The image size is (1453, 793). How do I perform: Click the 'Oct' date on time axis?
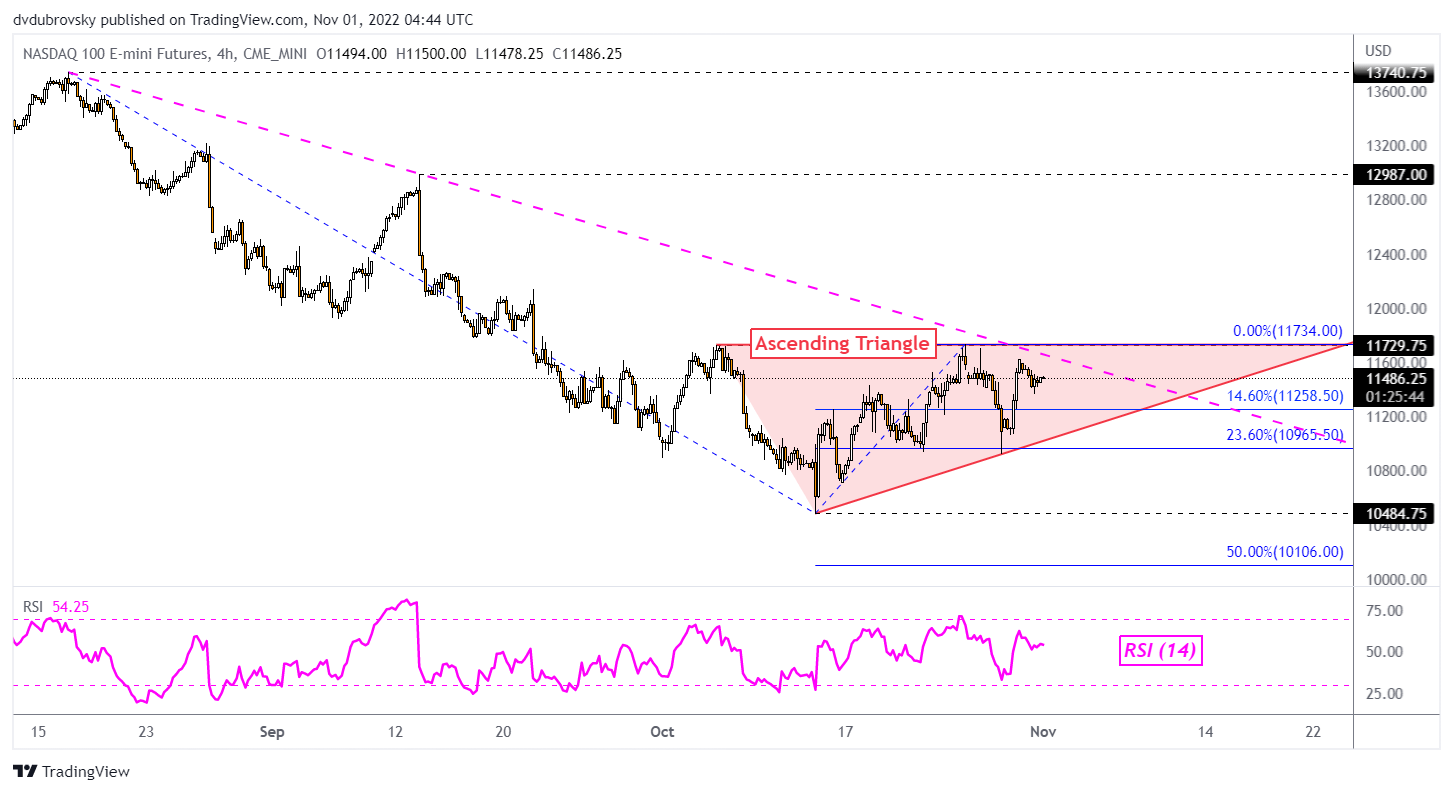click(x=662, y=732)
